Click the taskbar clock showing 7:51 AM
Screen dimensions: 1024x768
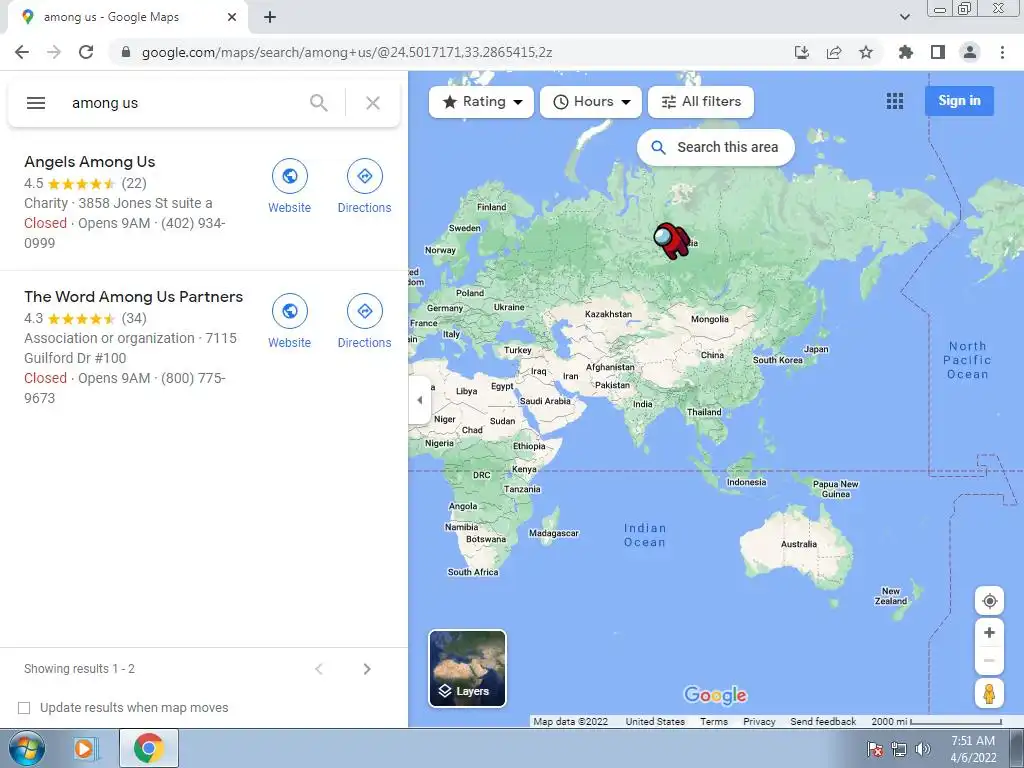[973, 749]
